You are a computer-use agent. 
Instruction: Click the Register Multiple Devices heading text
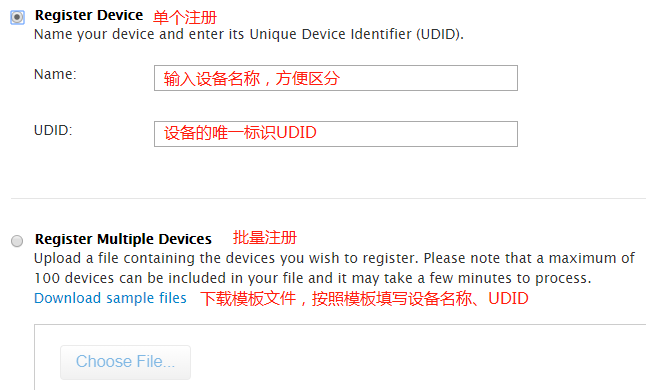(x=123, y=239)
